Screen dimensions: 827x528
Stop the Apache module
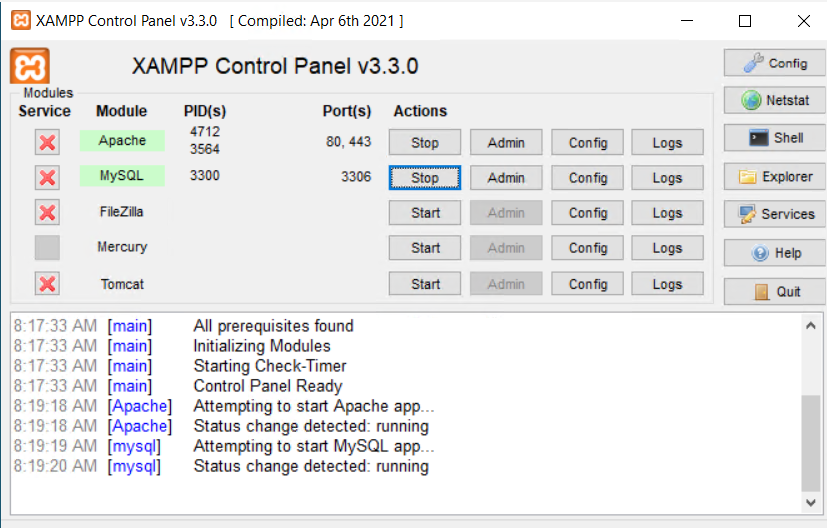click(x=425, y=142)
